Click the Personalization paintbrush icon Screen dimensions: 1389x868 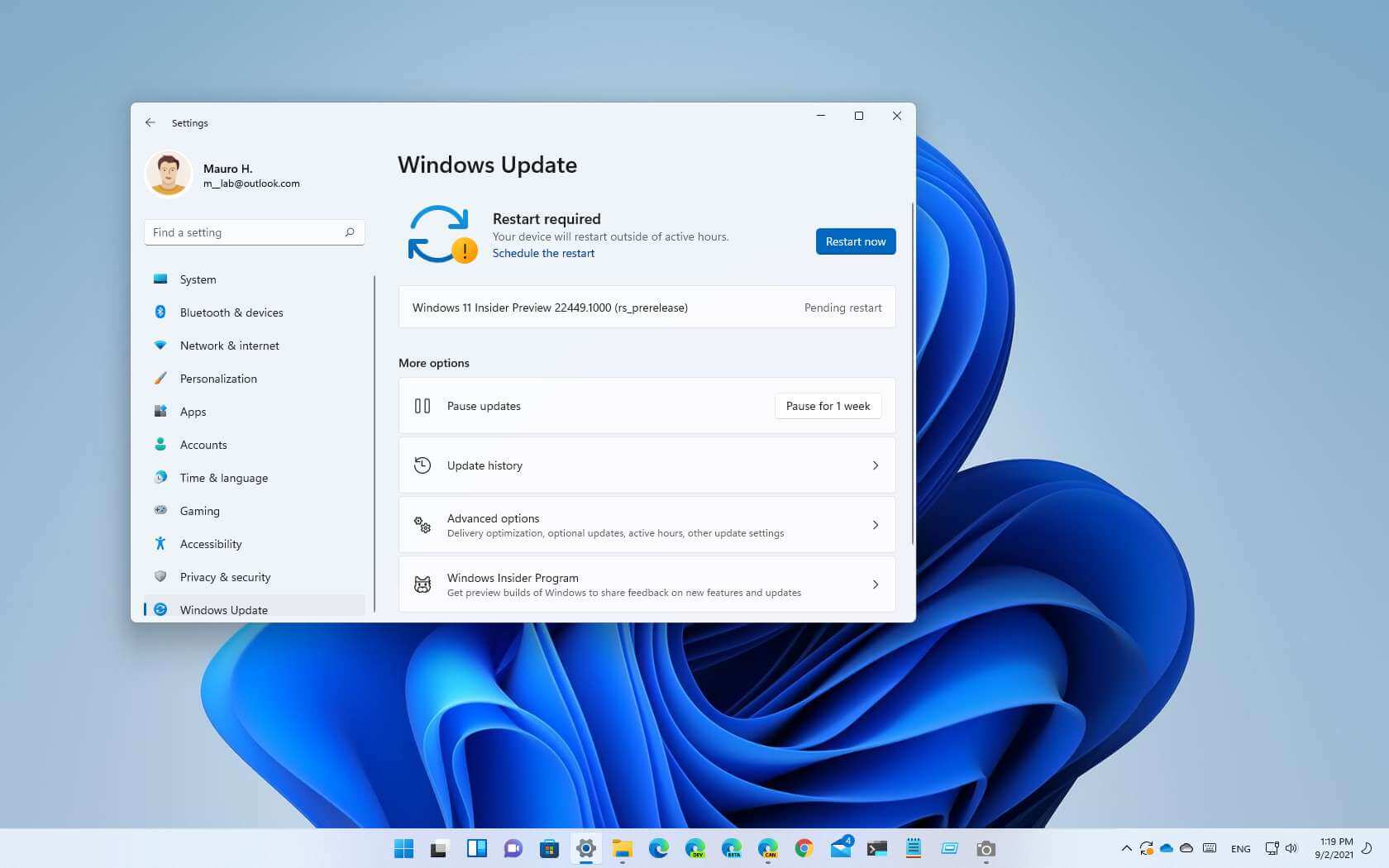coord(160,379)
